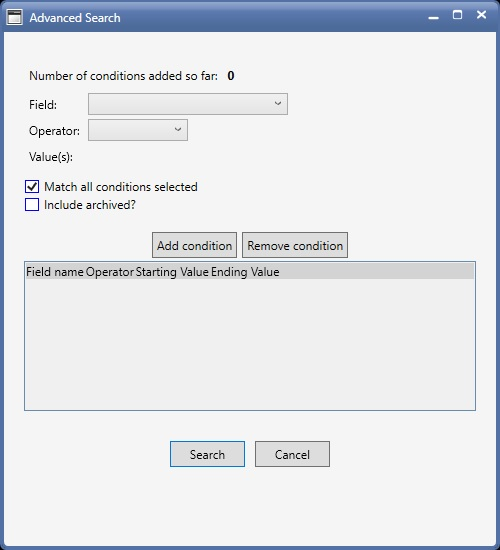Click inside the empty conditions list area
Image resolution: width=500 pixels, height=550 pixels.
coord(250,344)
